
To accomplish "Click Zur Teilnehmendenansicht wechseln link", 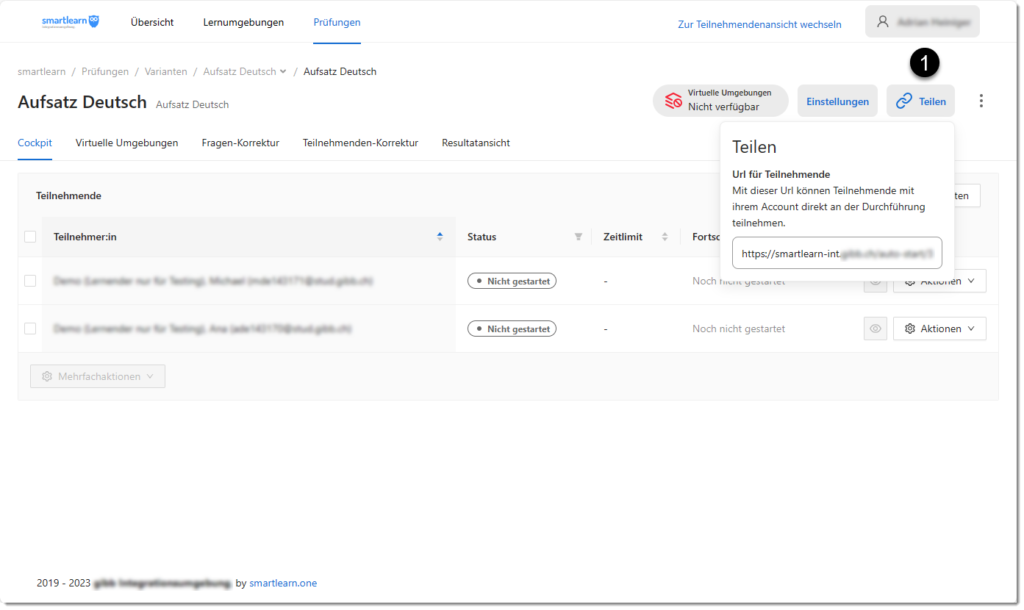I will pyautogui.click(x=759, y=24).
